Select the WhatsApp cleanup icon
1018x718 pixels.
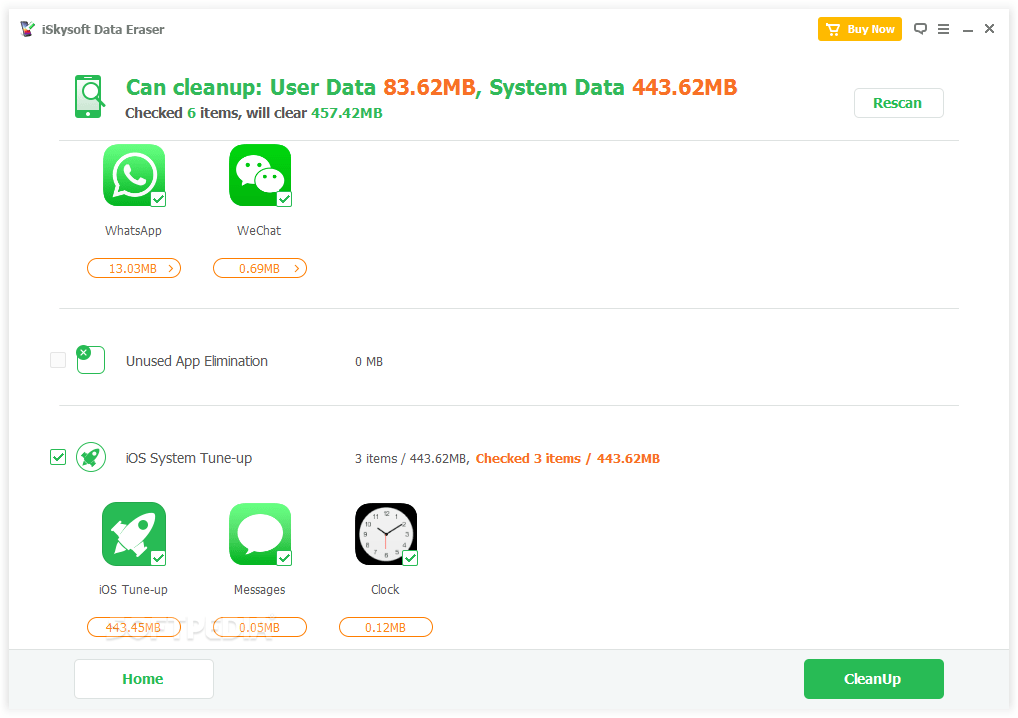pos(133,175)
